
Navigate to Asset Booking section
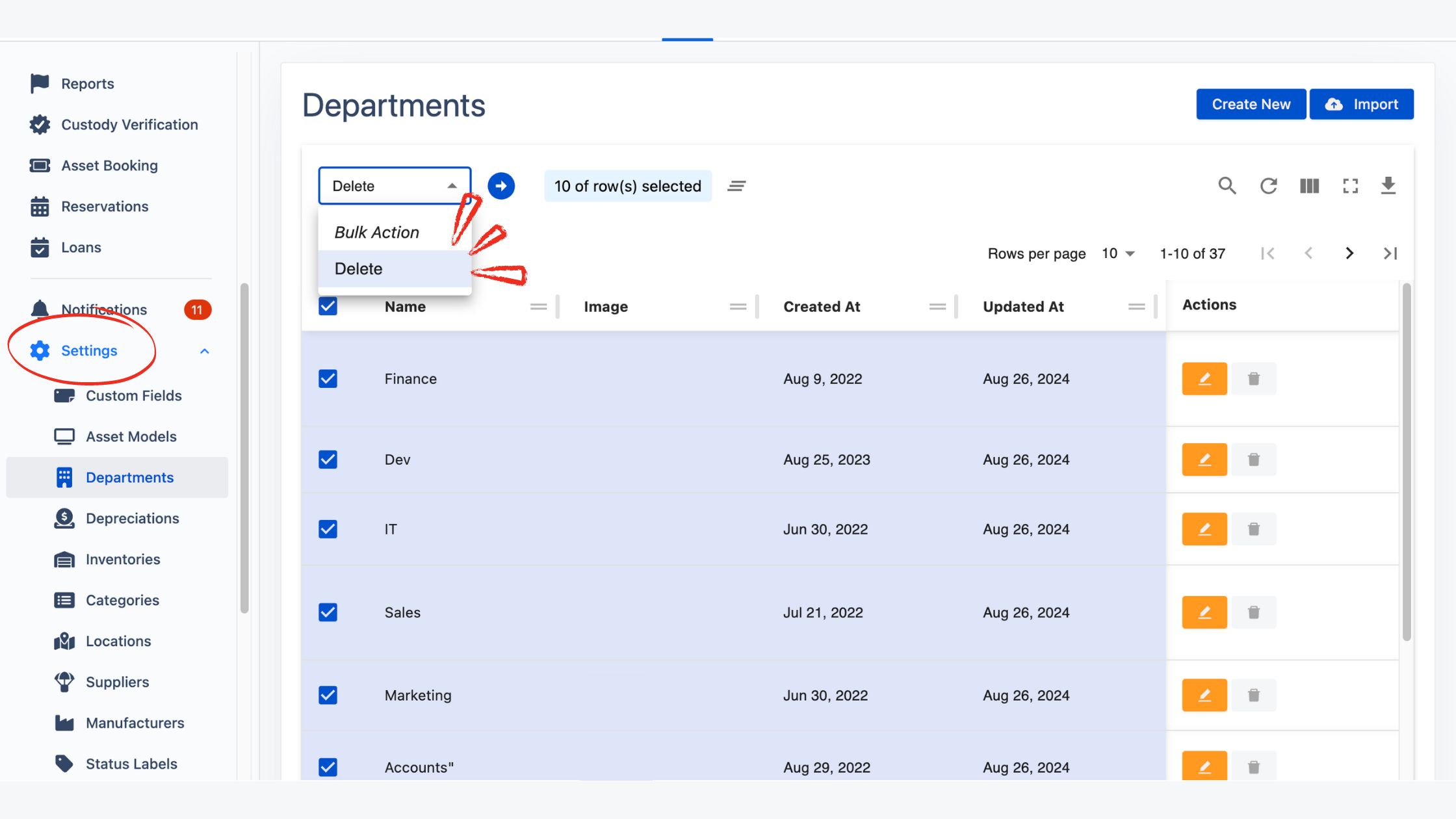[109, 165]
